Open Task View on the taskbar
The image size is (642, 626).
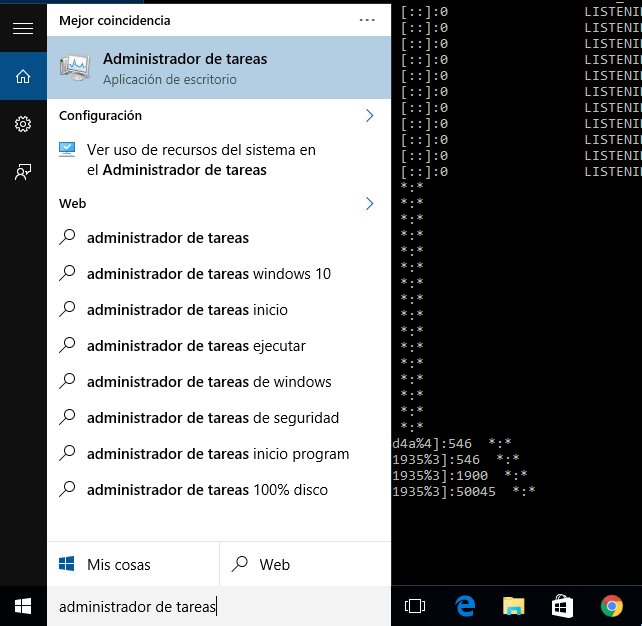coord(415,606)
